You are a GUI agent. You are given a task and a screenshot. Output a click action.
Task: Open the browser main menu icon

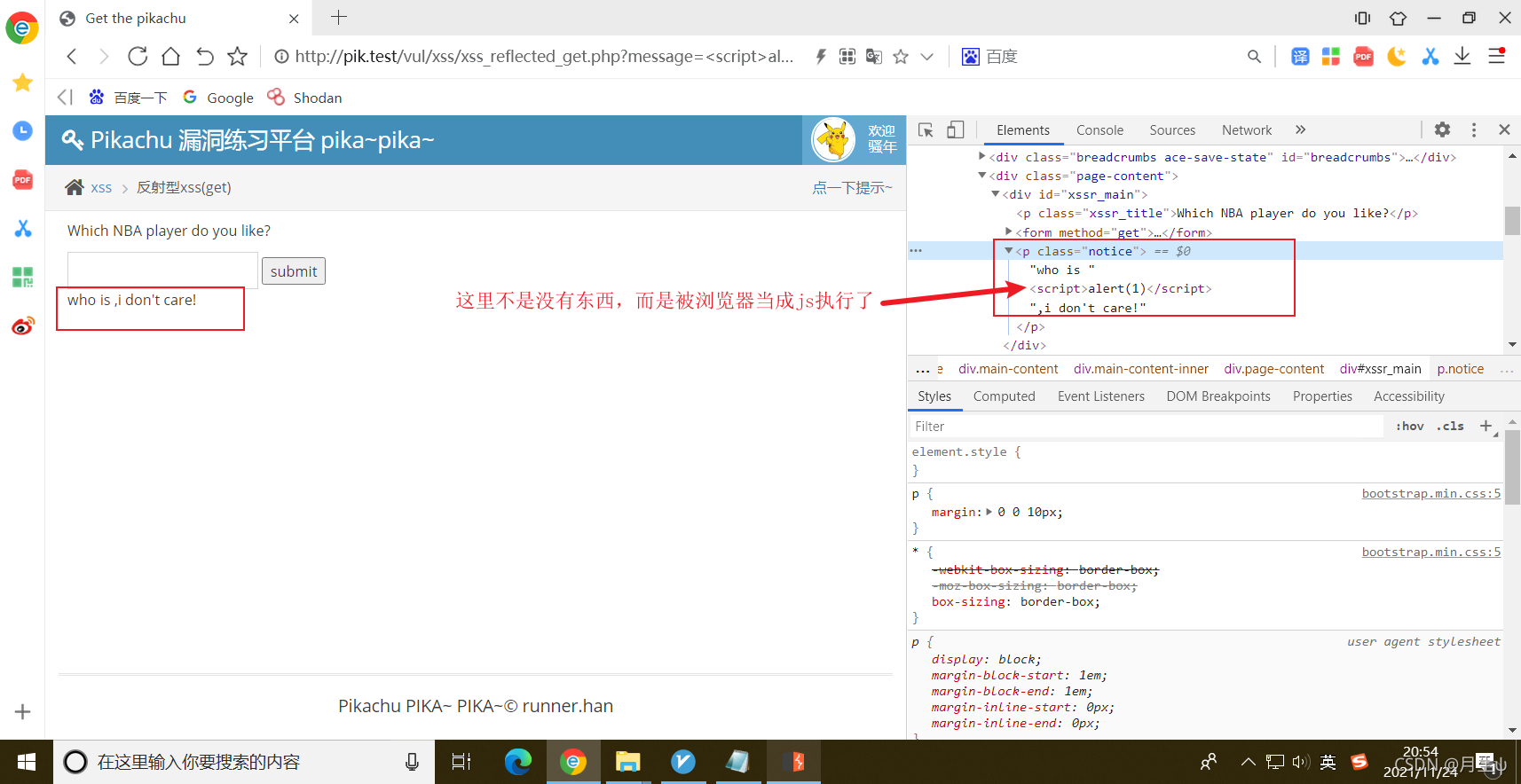coord(1496,56)
